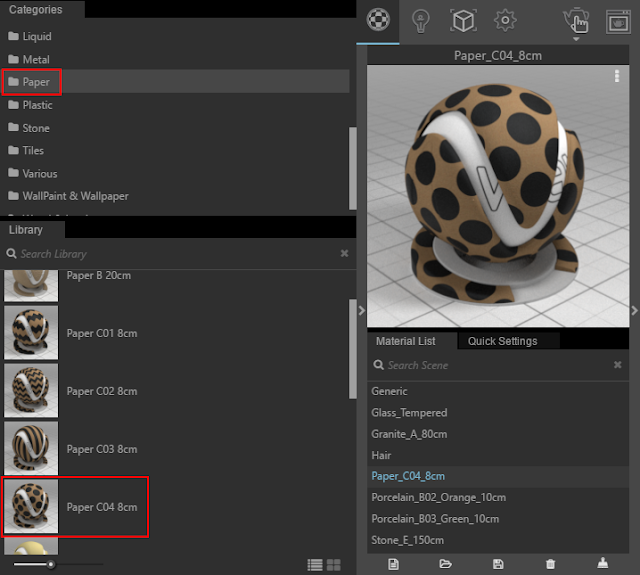This screenshot has width=640, height=575.
Task: Clear the Search Scene field
Action: point(618,364)
